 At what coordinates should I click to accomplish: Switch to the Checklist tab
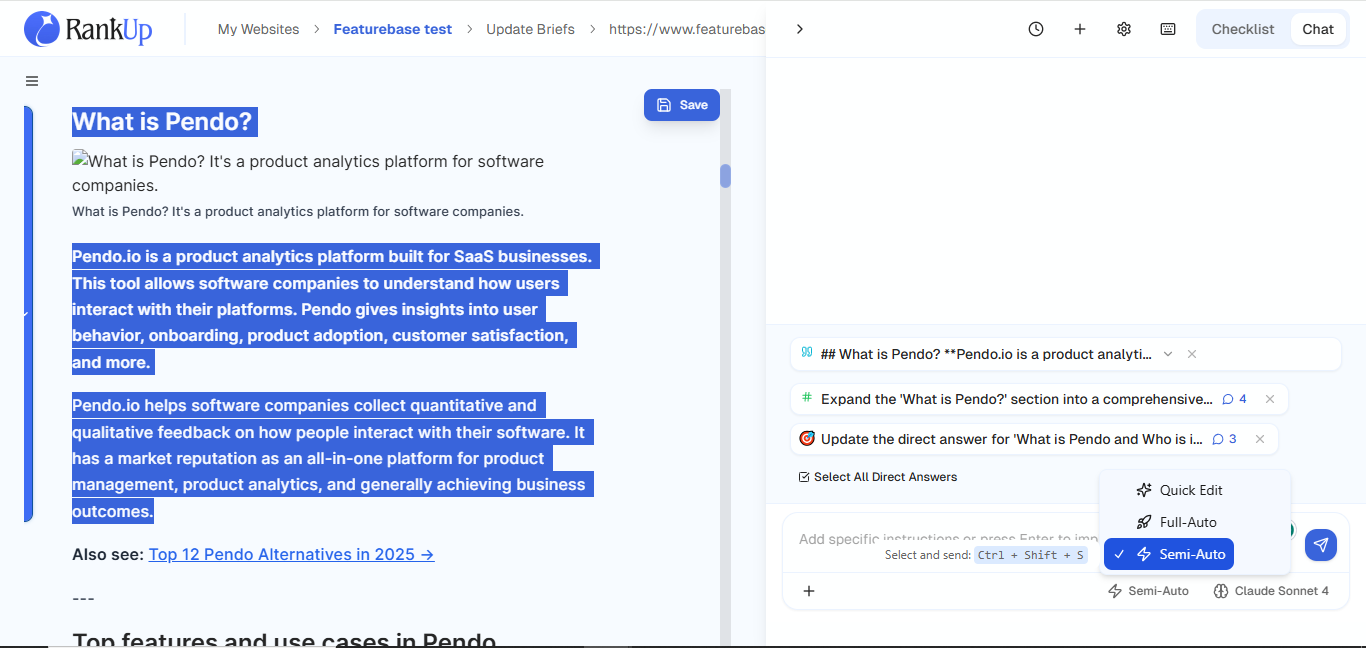(1243, 29)
